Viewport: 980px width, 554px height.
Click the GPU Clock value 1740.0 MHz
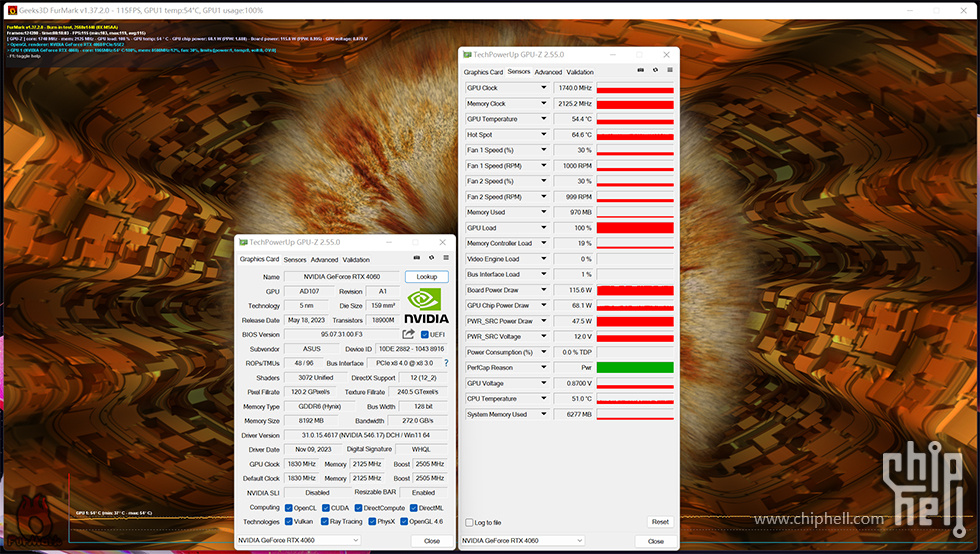point(573,88)
